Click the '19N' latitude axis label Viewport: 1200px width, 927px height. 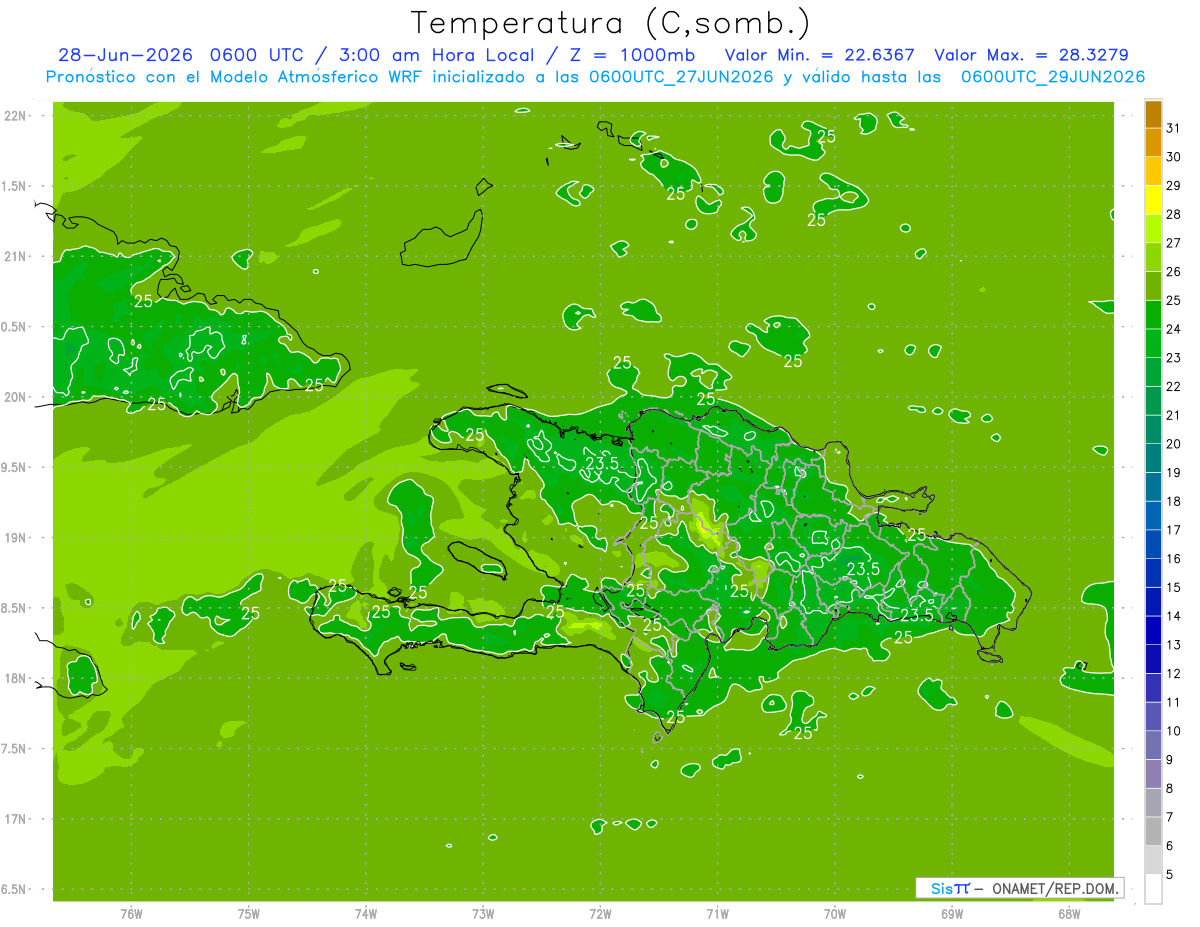click(16, 538)
